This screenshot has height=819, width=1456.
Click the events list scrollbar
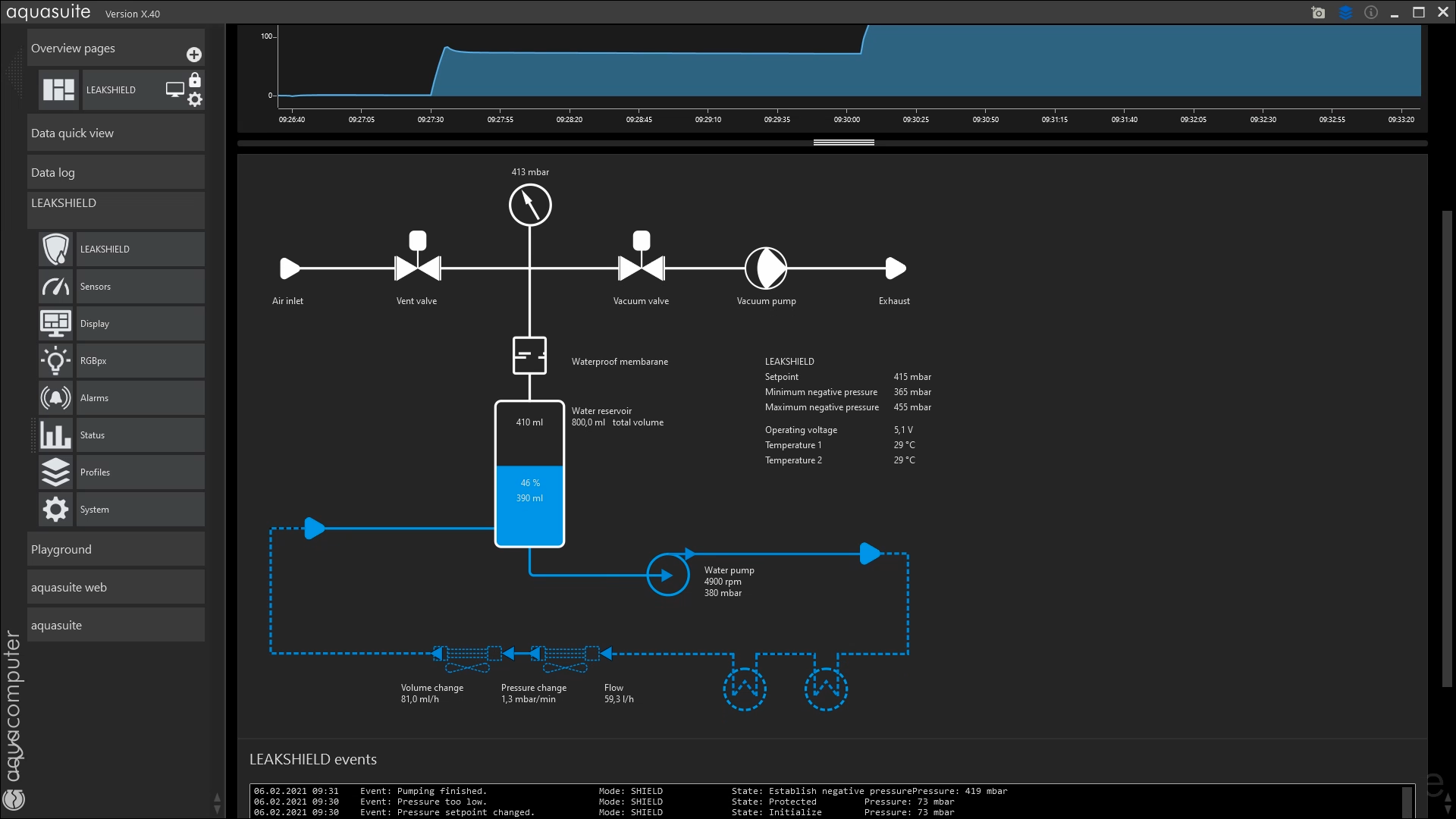(x=1407, y=802)
